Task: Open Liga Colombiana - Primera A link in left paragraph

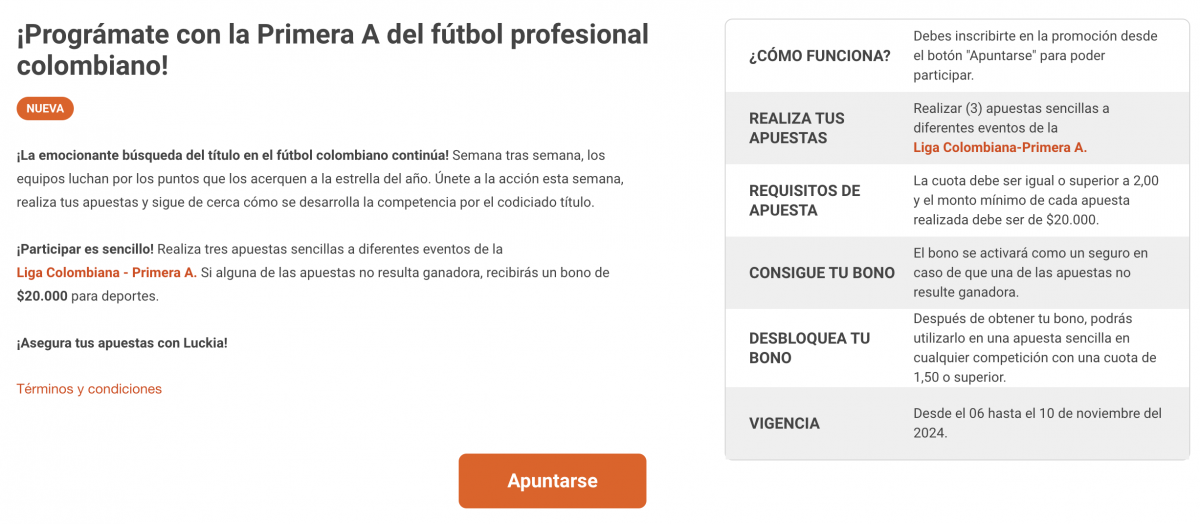Action: pos(107,272)
